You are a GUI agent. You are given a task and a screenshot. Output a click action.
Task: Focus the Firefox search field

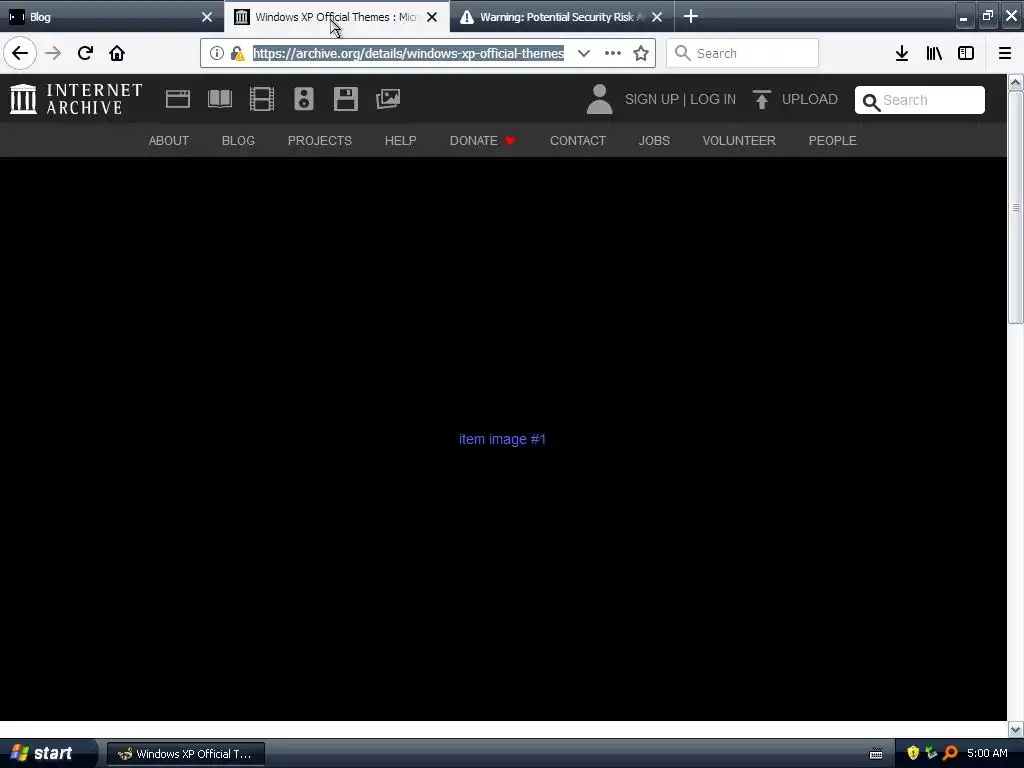[743, 53]
